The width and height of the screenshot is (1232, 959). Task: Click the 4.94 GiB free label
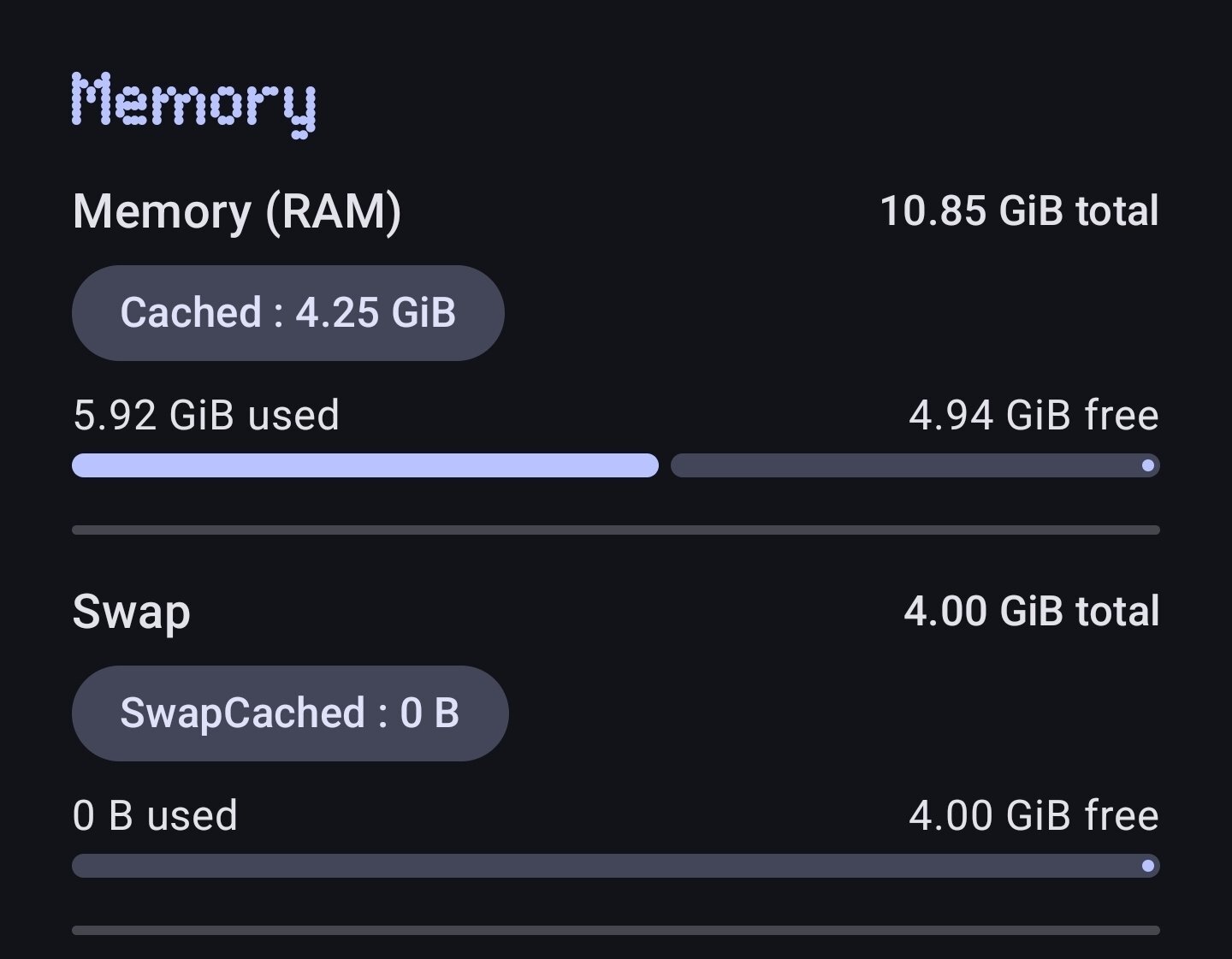click(1034, 415)
